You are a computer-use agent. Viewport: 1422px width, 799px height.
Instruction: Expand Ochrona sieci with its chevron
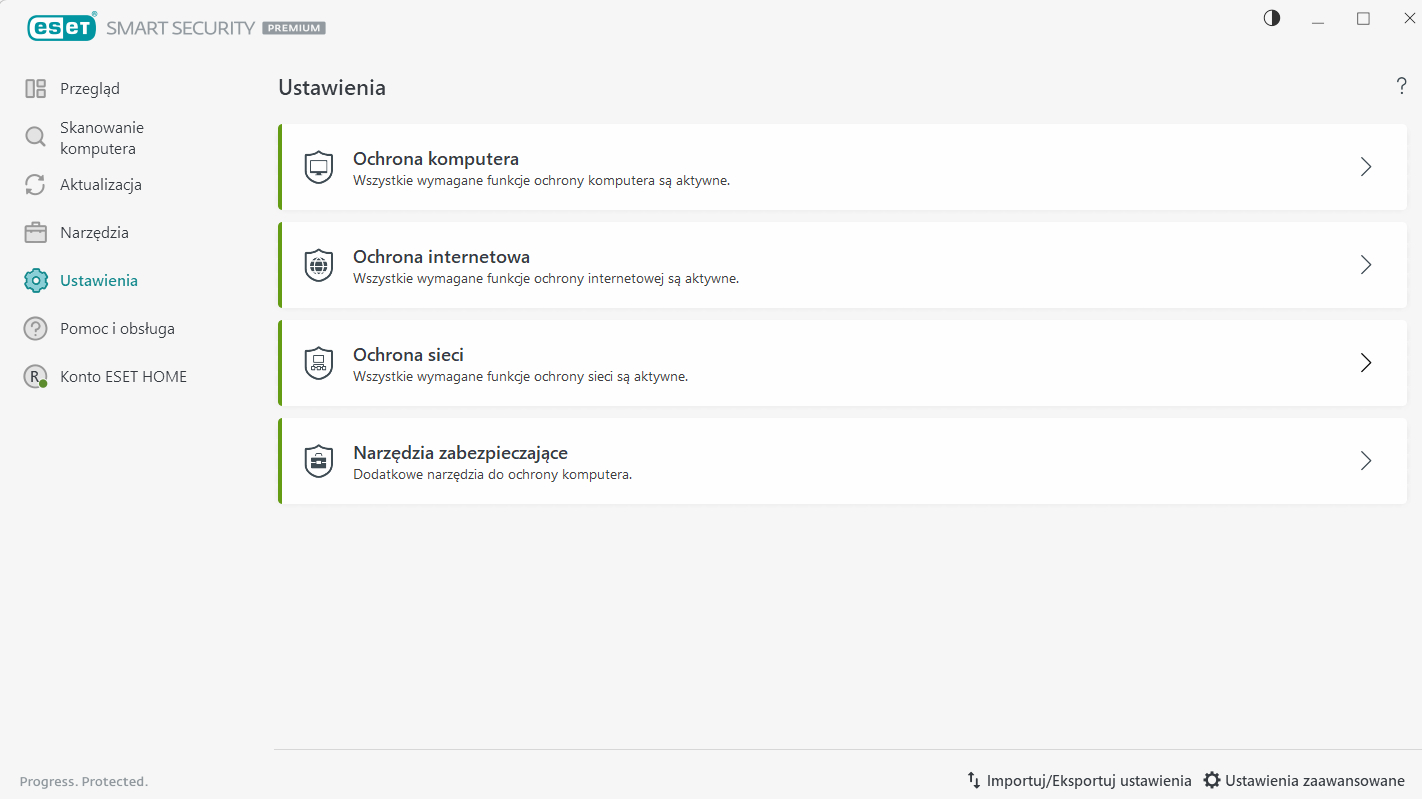[1366, 363]
